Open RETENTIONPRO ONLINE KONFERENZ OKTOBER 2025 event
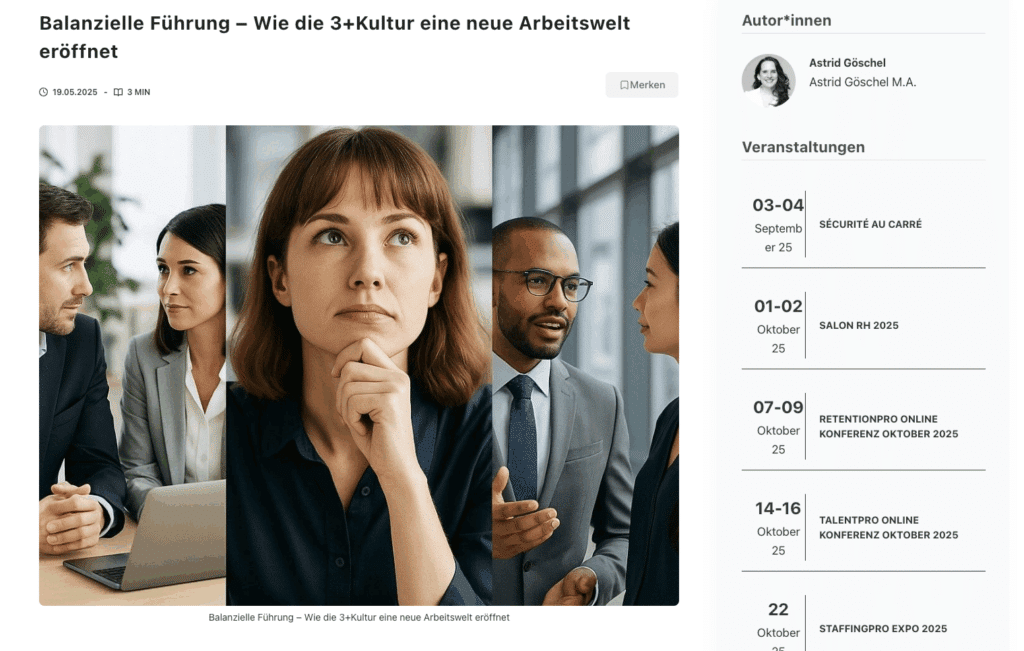The image size is (1024, 651). (x=889, y=426)
